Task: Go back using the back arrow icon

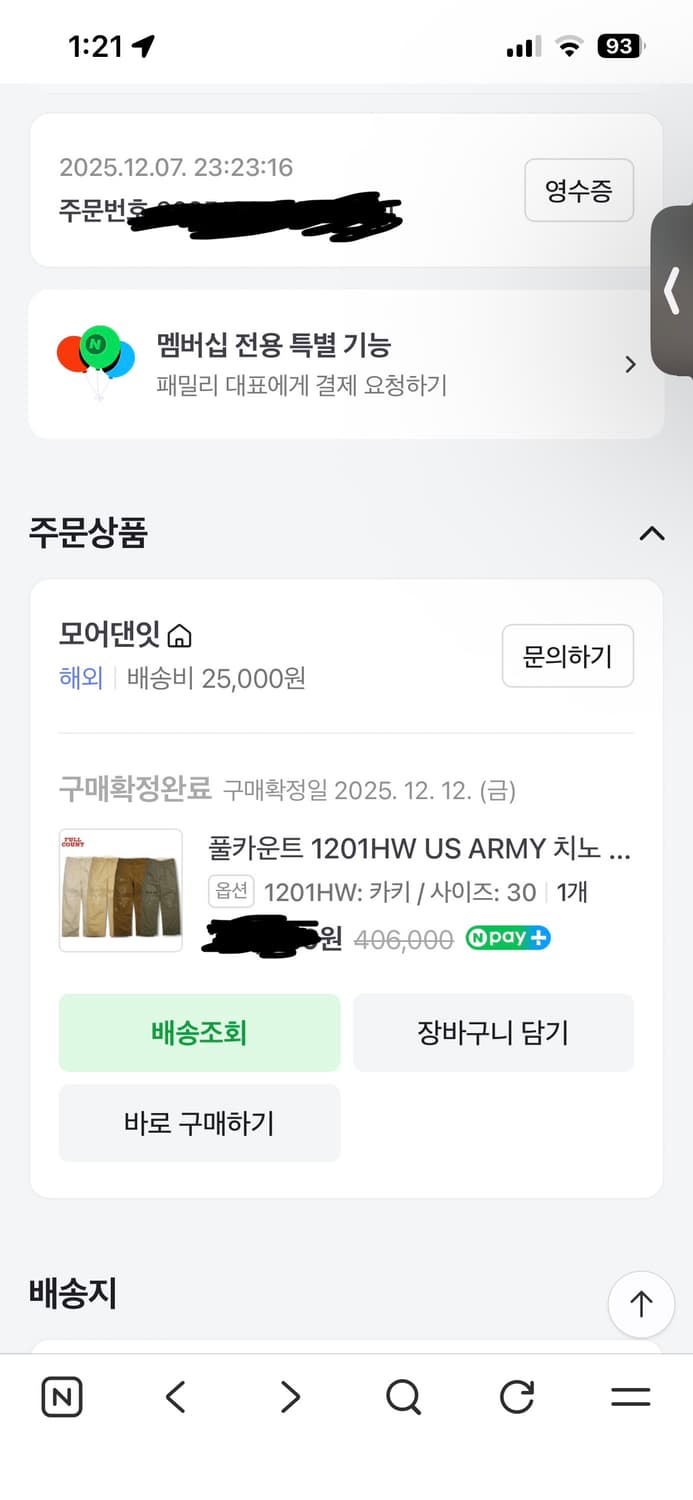Action: pyautogui.click(x=175, y=1397)
